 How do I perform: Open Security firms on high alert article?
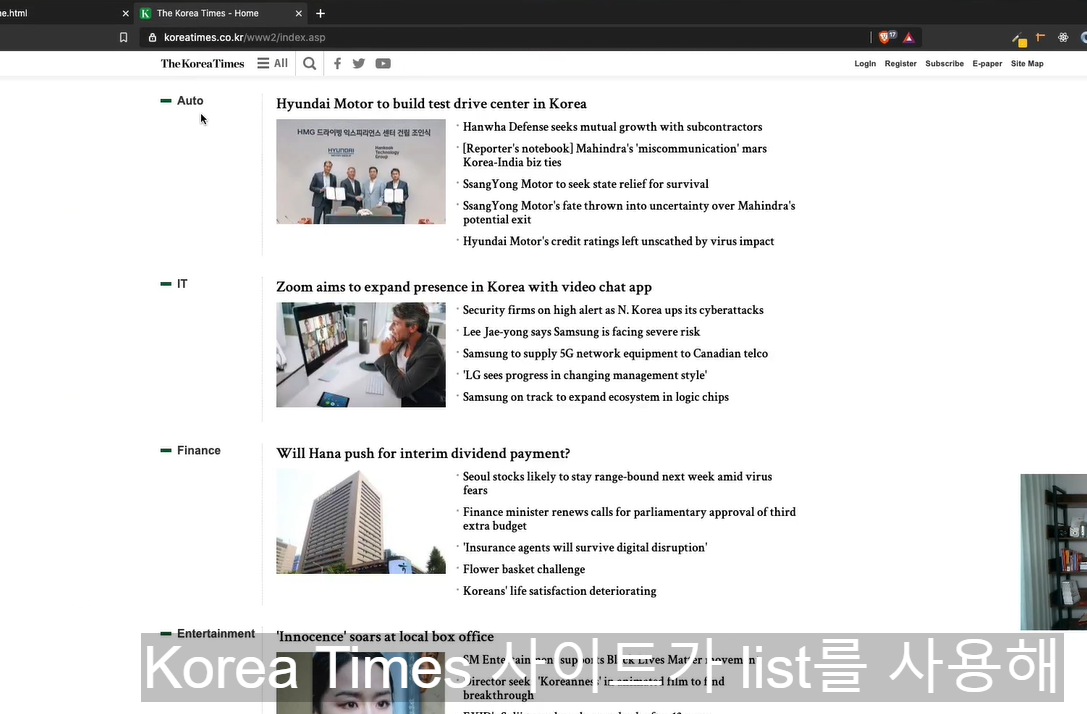click(613, 310)
